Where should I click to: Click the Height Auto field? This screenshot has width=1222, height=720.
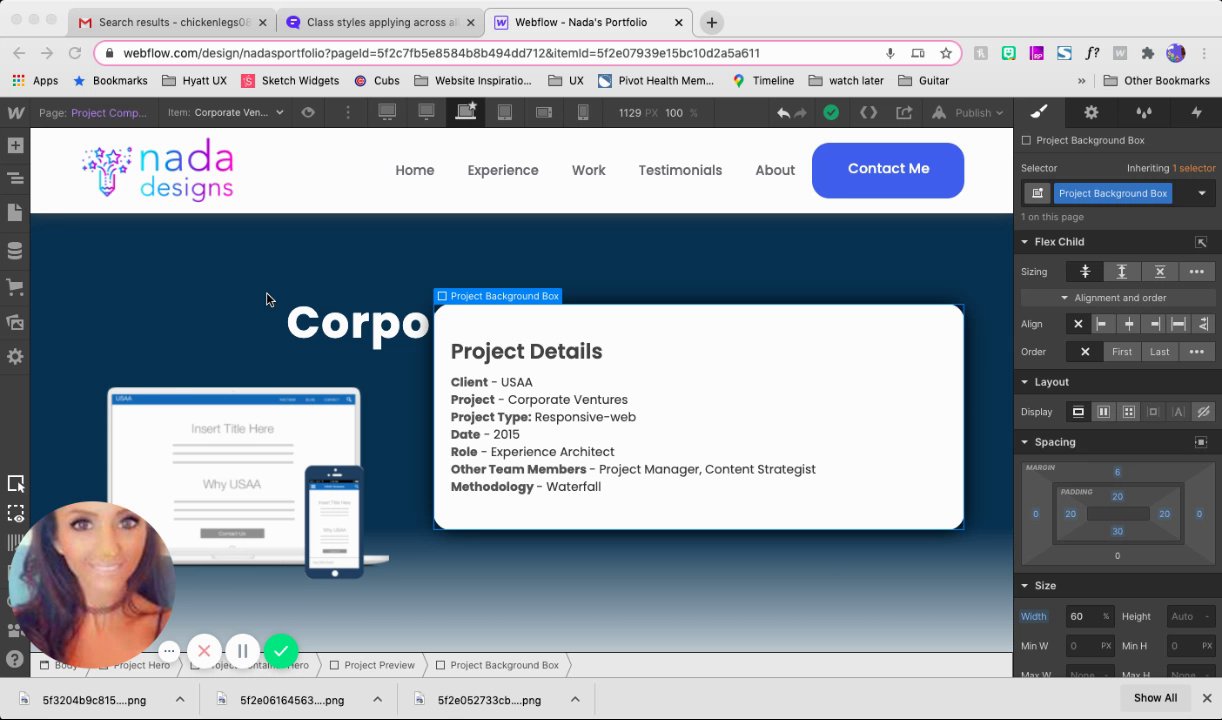1191,617
